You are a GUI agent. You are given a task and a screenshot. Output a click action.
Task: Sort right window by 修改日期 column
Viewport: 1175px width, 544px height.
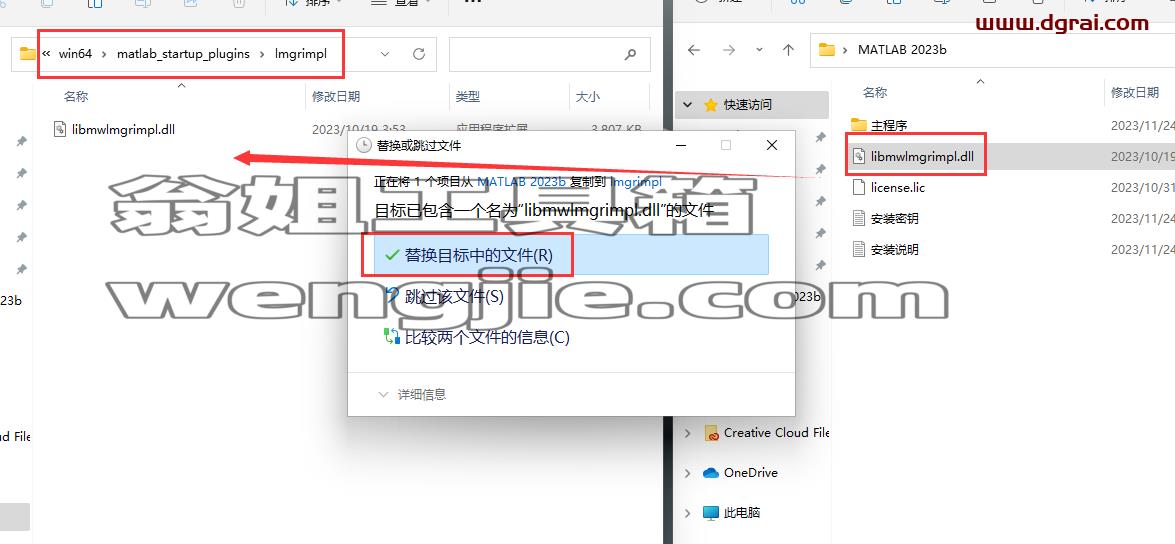(x=1135, y=92)
